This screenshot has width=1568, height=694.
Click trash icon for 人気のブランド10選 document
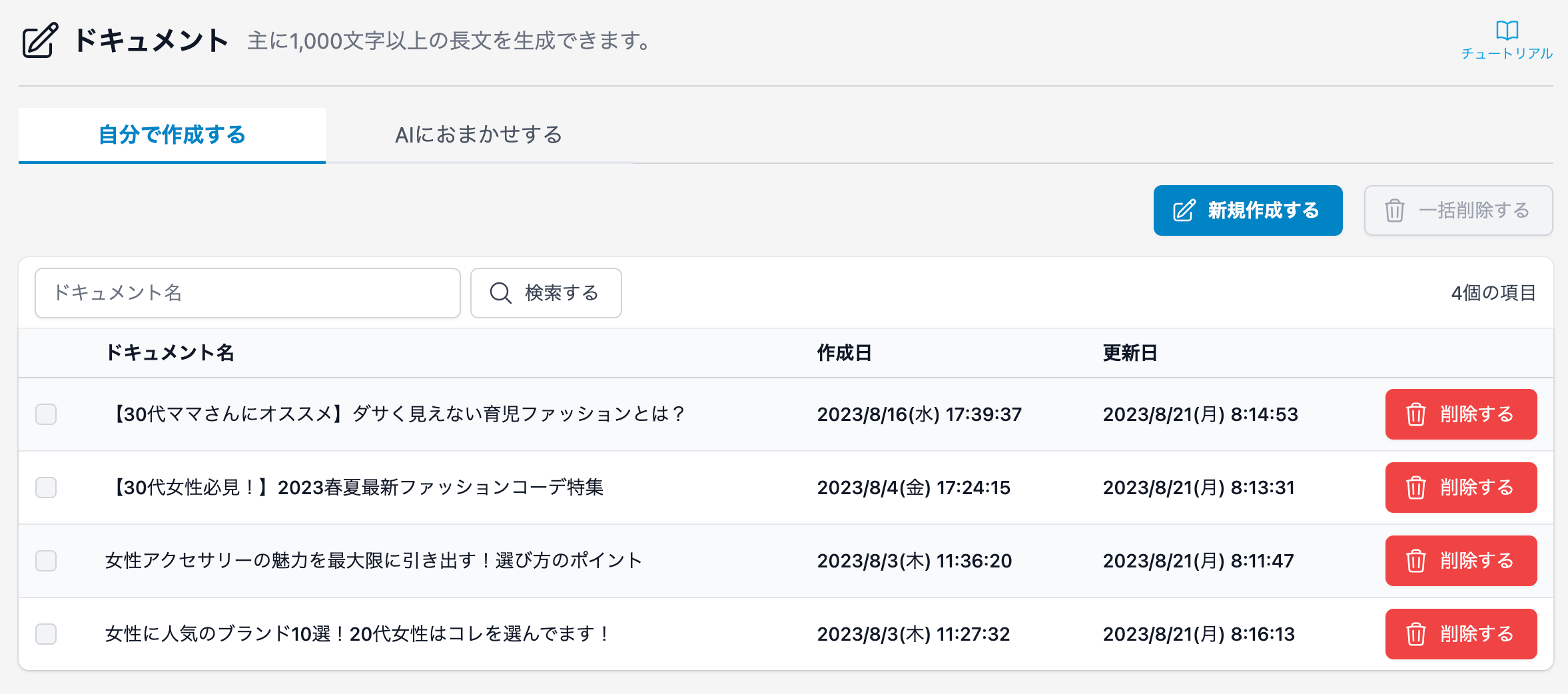1415,634
